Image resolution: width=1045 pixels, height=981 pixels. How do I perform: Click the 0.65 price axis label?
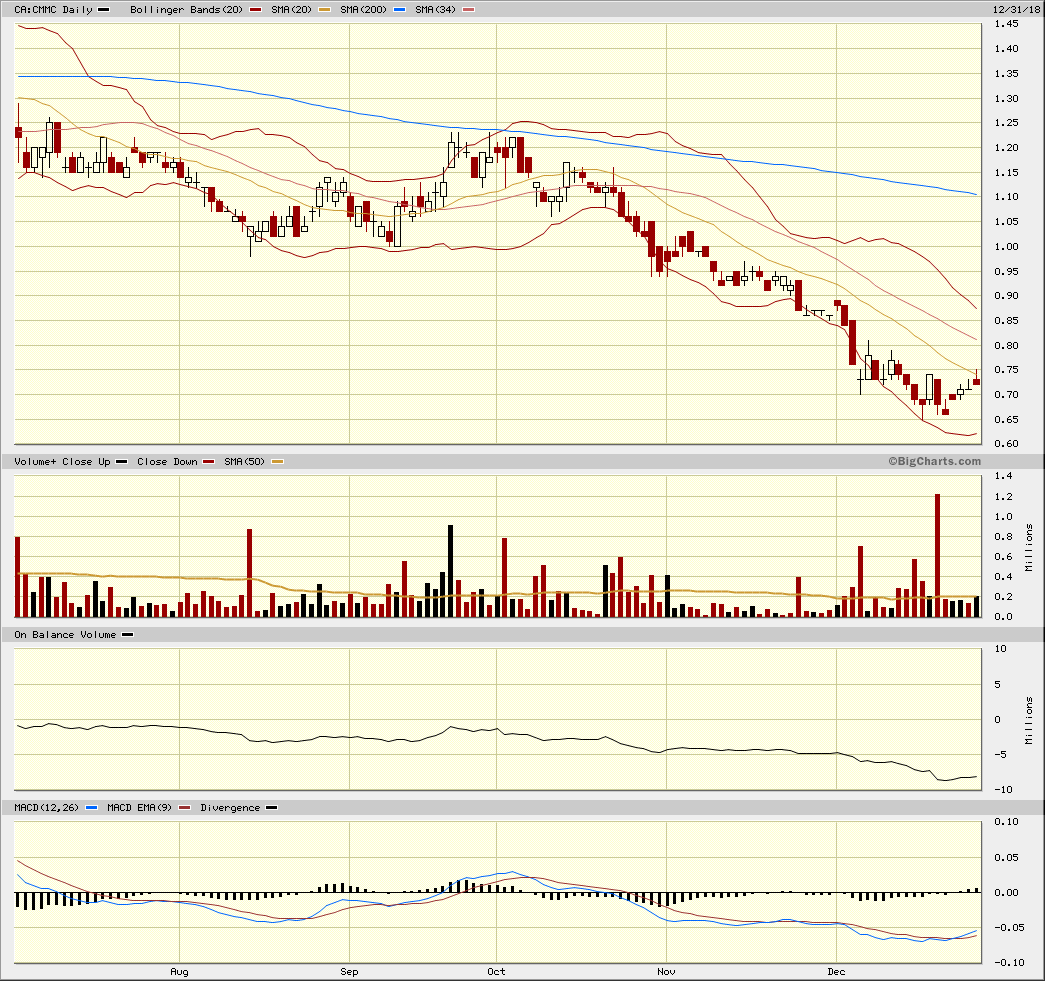[x=1006, y=420]
